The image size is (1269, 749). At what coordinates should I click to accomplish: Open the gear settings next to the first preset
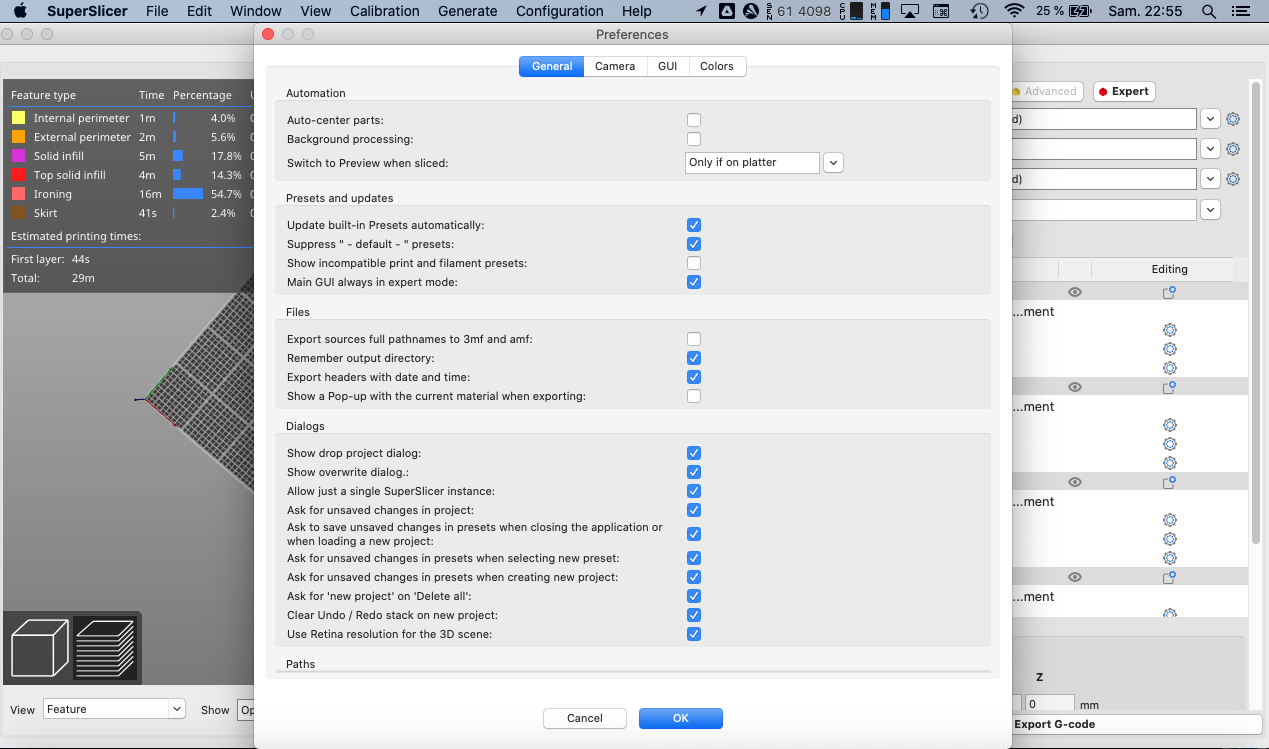pos(1233,119)
